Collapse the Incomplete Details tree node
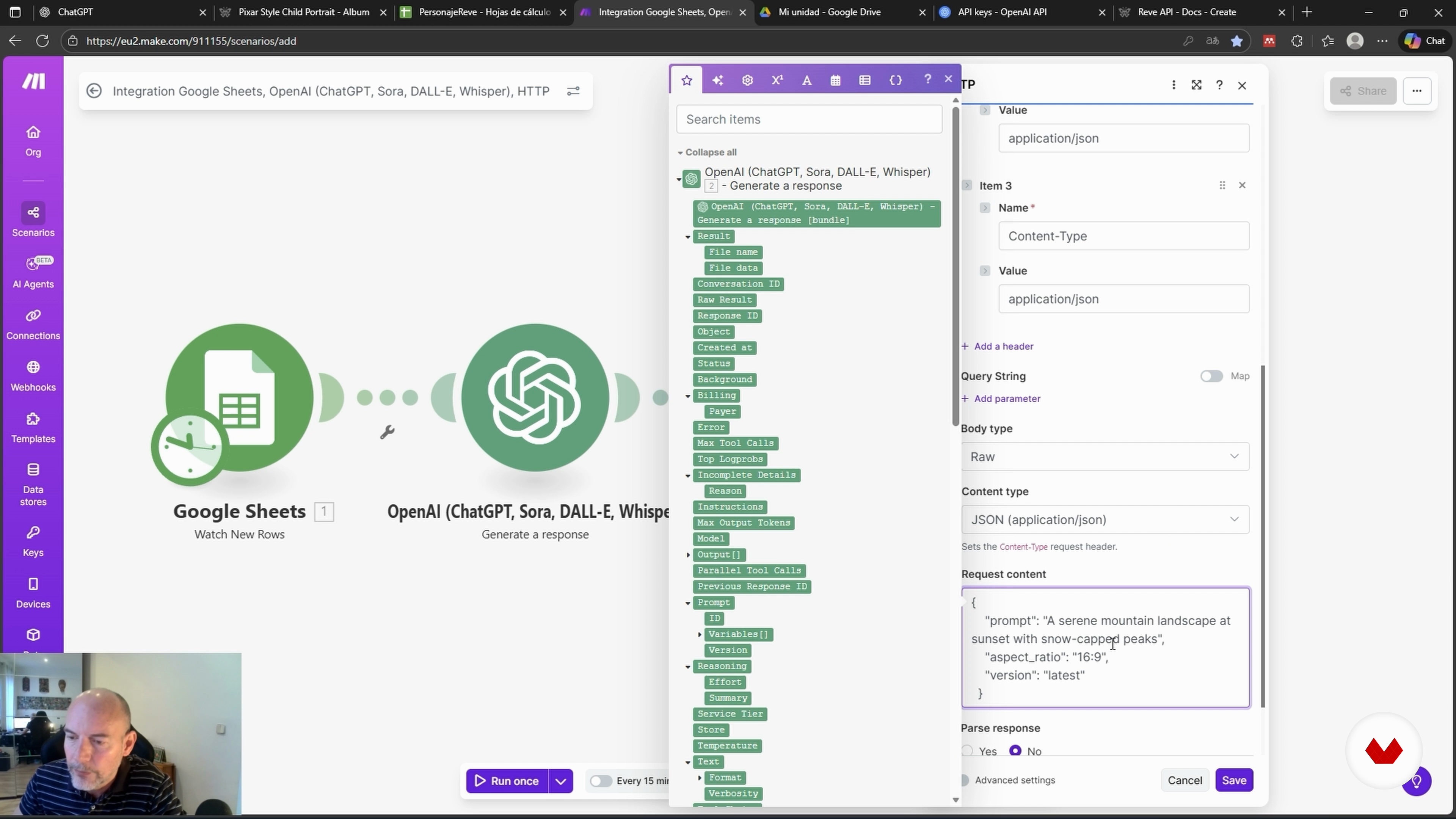The image size is (1456, 819). (x=688, y=476)
